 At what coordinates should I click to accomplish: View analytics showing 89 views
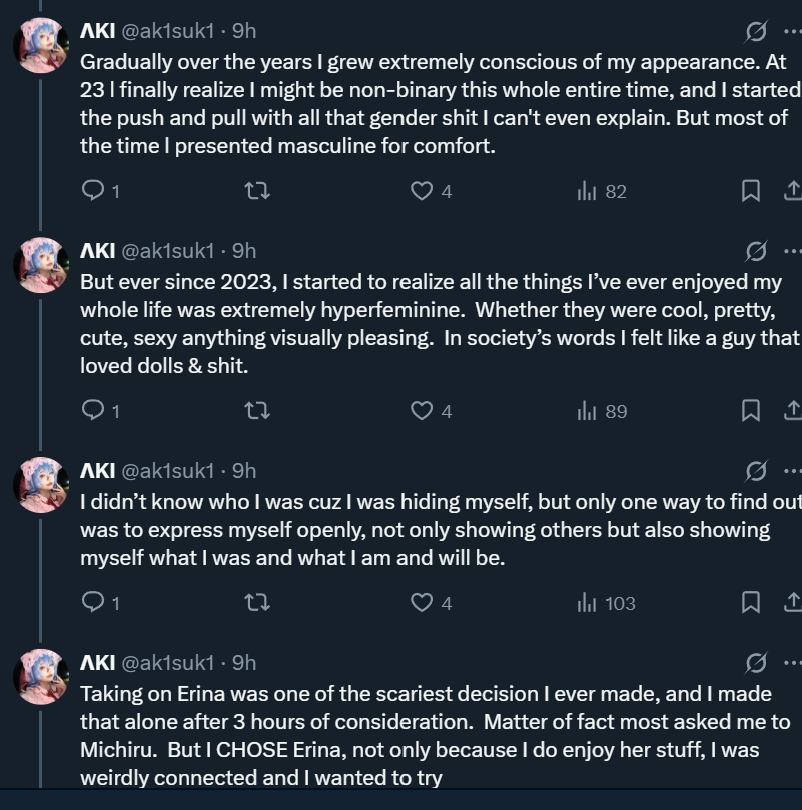tap(601, 410)
